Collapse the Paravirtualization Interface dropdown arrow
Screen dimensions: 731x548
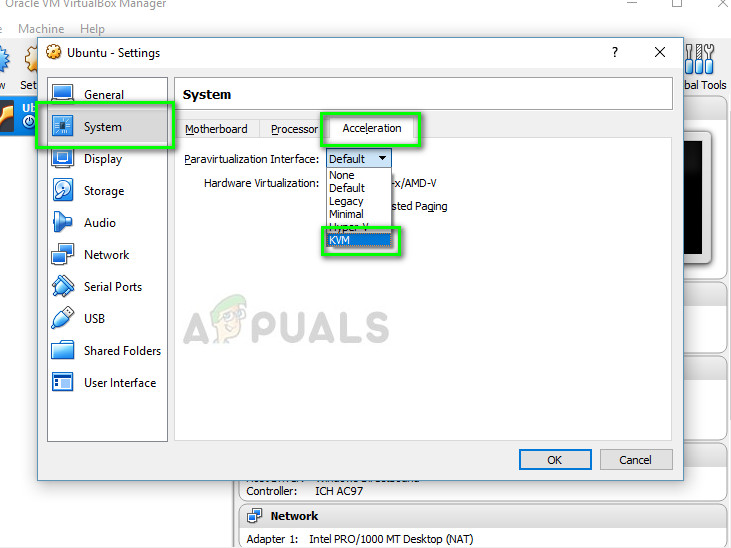pos(382,159)
